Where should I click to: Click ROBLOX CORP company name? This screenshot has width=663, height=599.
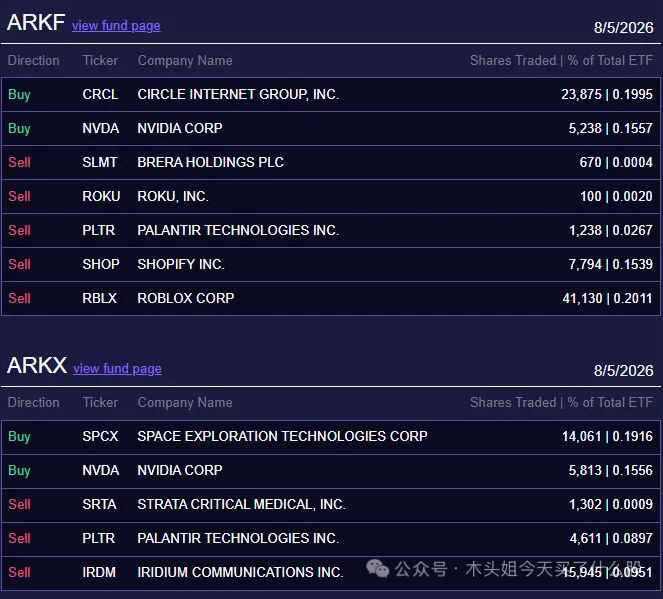186,298
